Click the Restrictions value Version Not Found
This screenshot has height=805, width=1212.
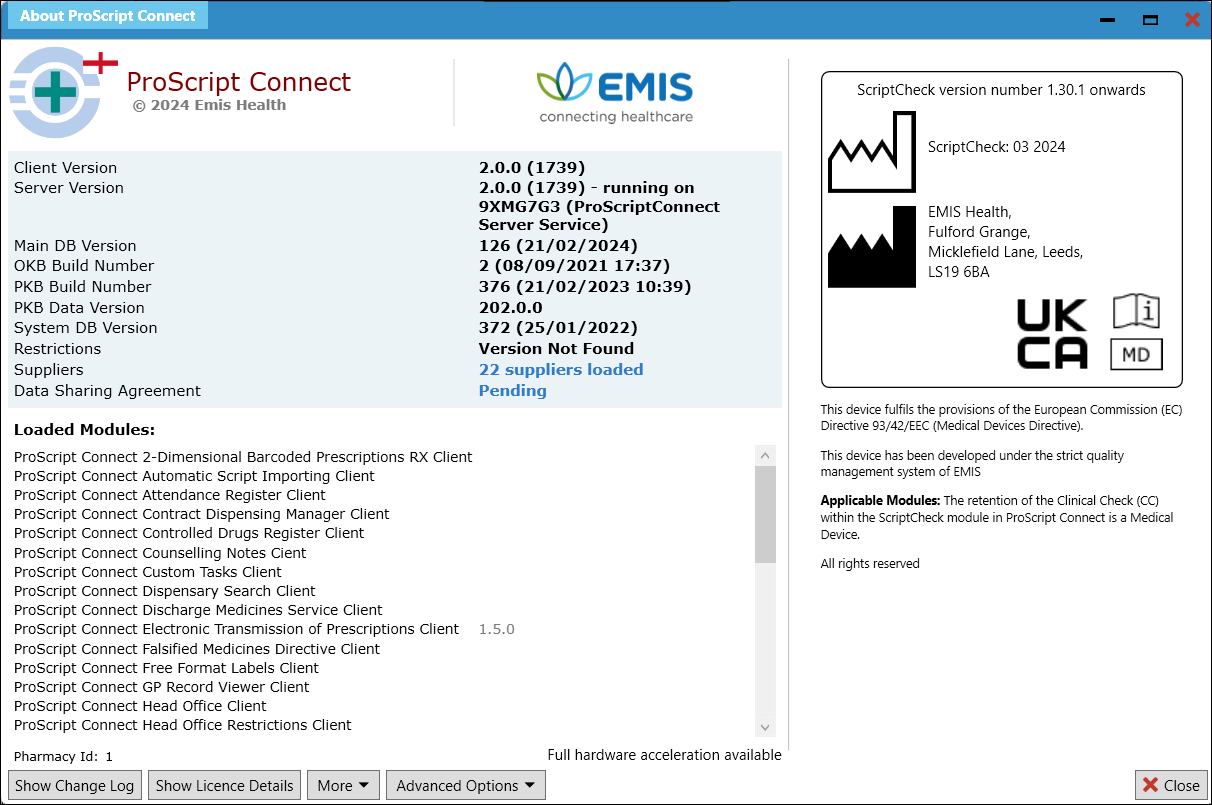click(x=556, y=349)
